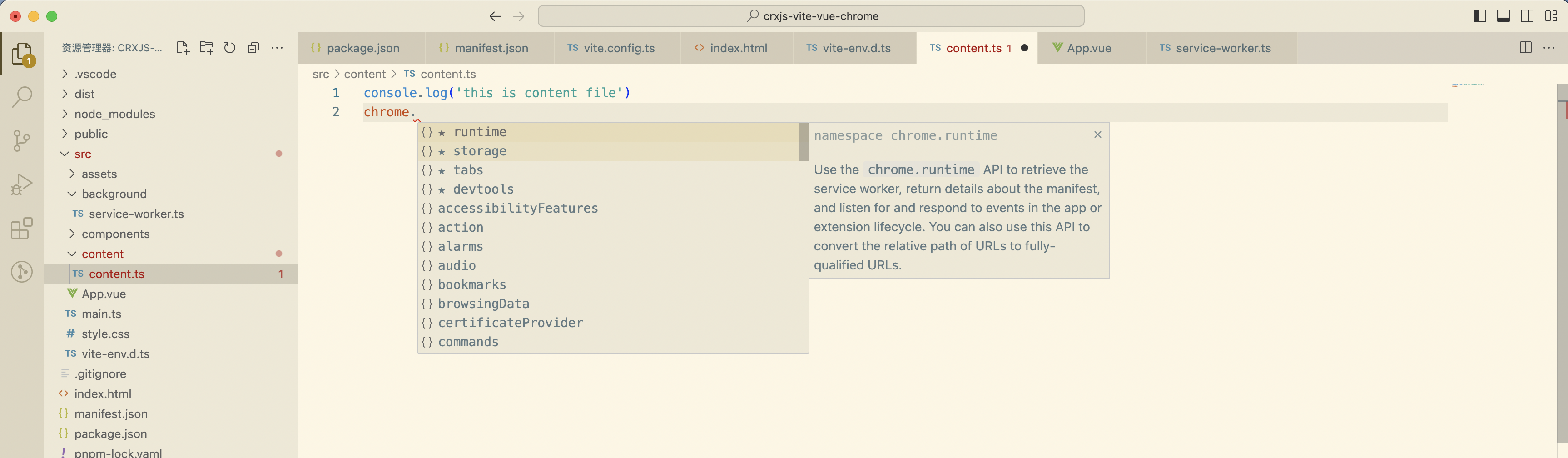Switch to the manifest.json tab

click(x=490, y=48)
